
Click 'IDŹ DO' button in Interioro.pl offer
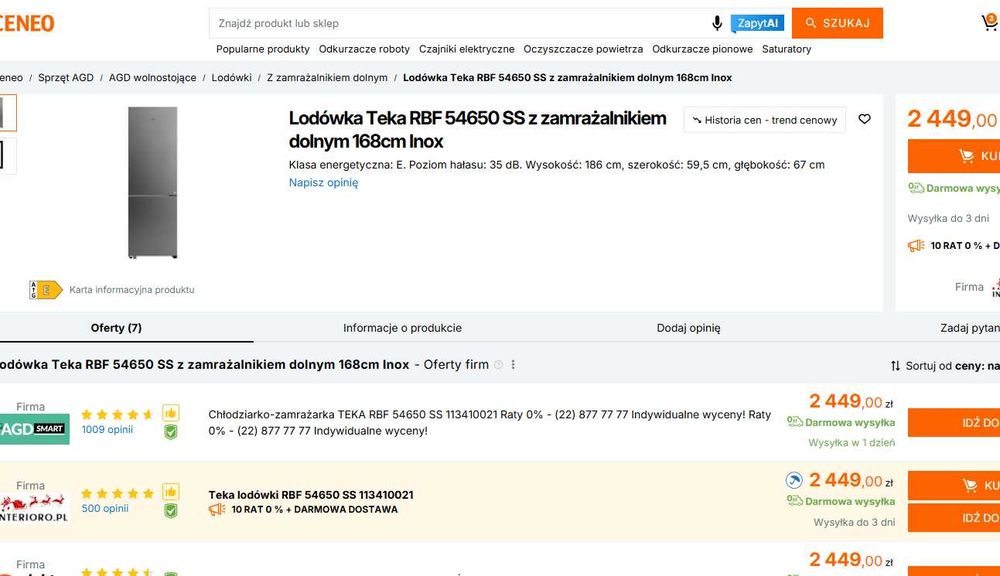click(954, 518)
